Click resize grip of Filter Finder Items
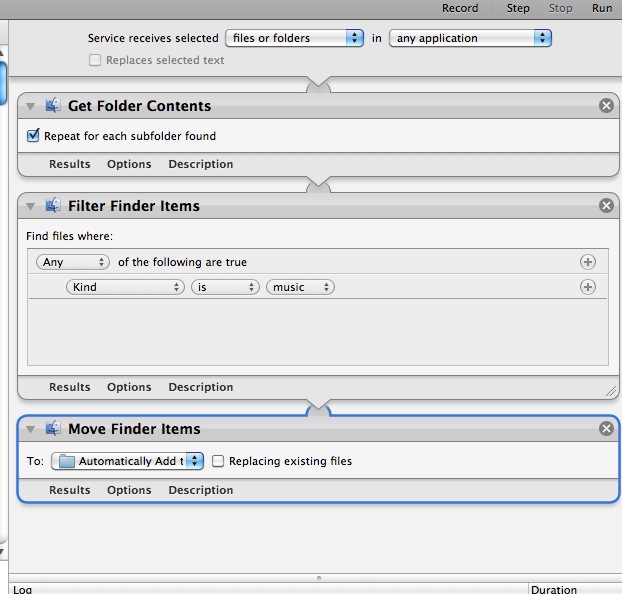Viewport: 622px width, 594px height. point(611,392)
